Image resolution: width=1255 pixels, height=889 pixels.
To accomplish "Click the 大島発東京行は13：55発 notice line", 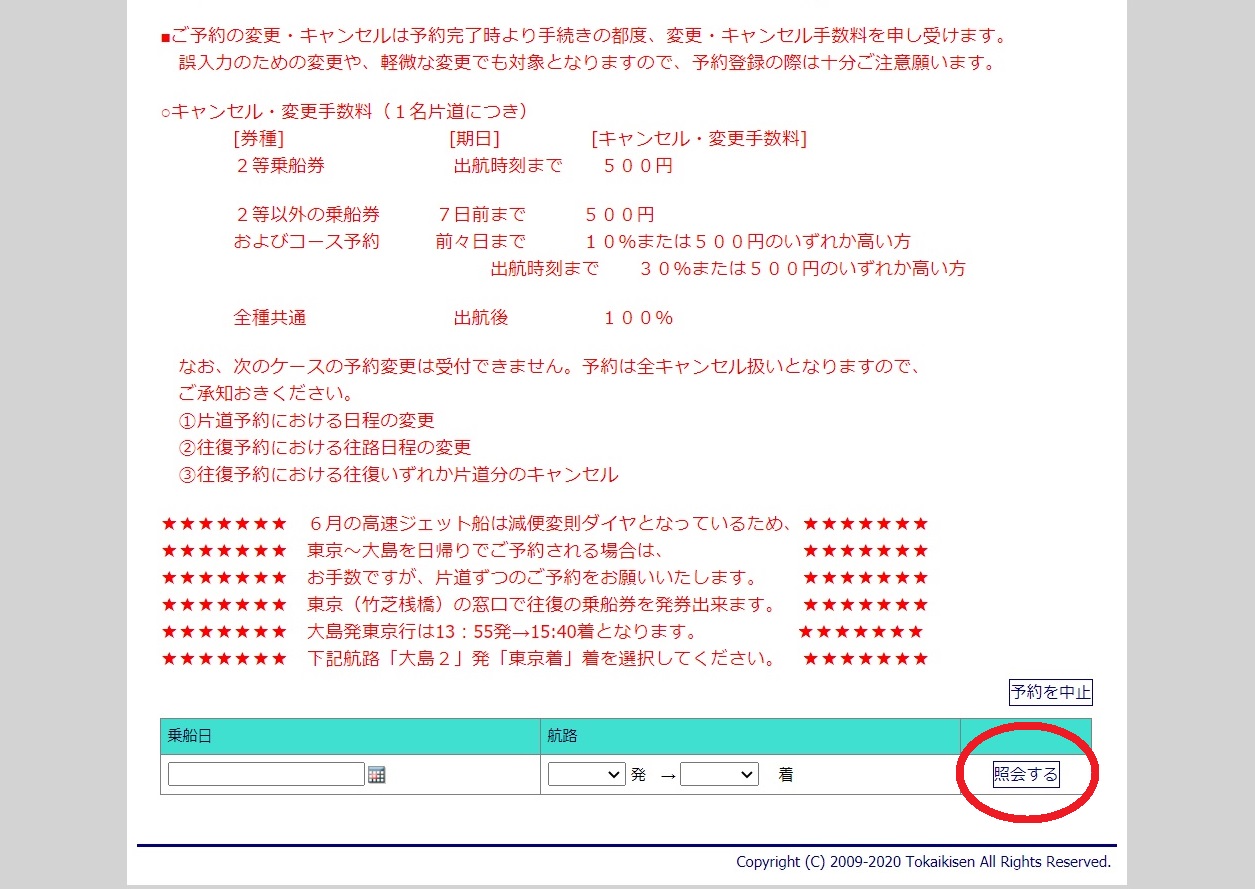I will [502, 632].
